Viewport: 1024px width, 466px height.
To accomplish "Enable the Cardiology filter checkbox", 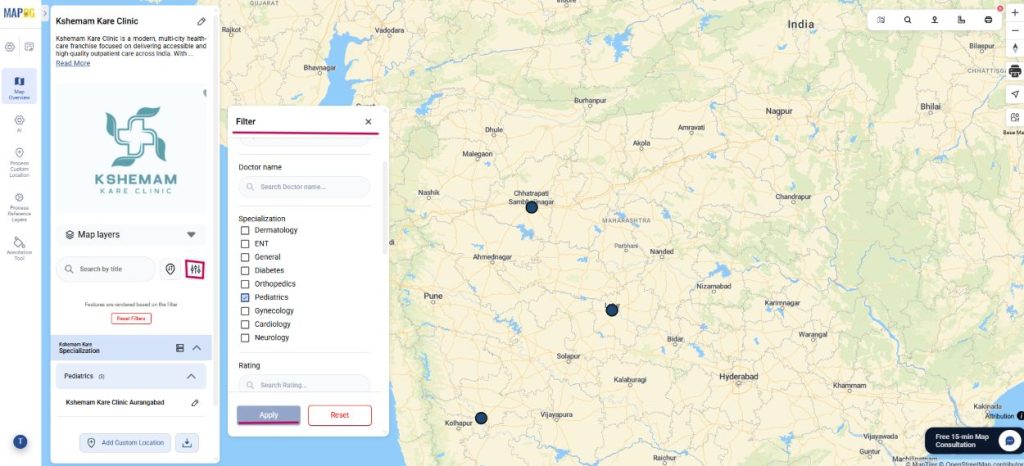I will tap(245, 324).
